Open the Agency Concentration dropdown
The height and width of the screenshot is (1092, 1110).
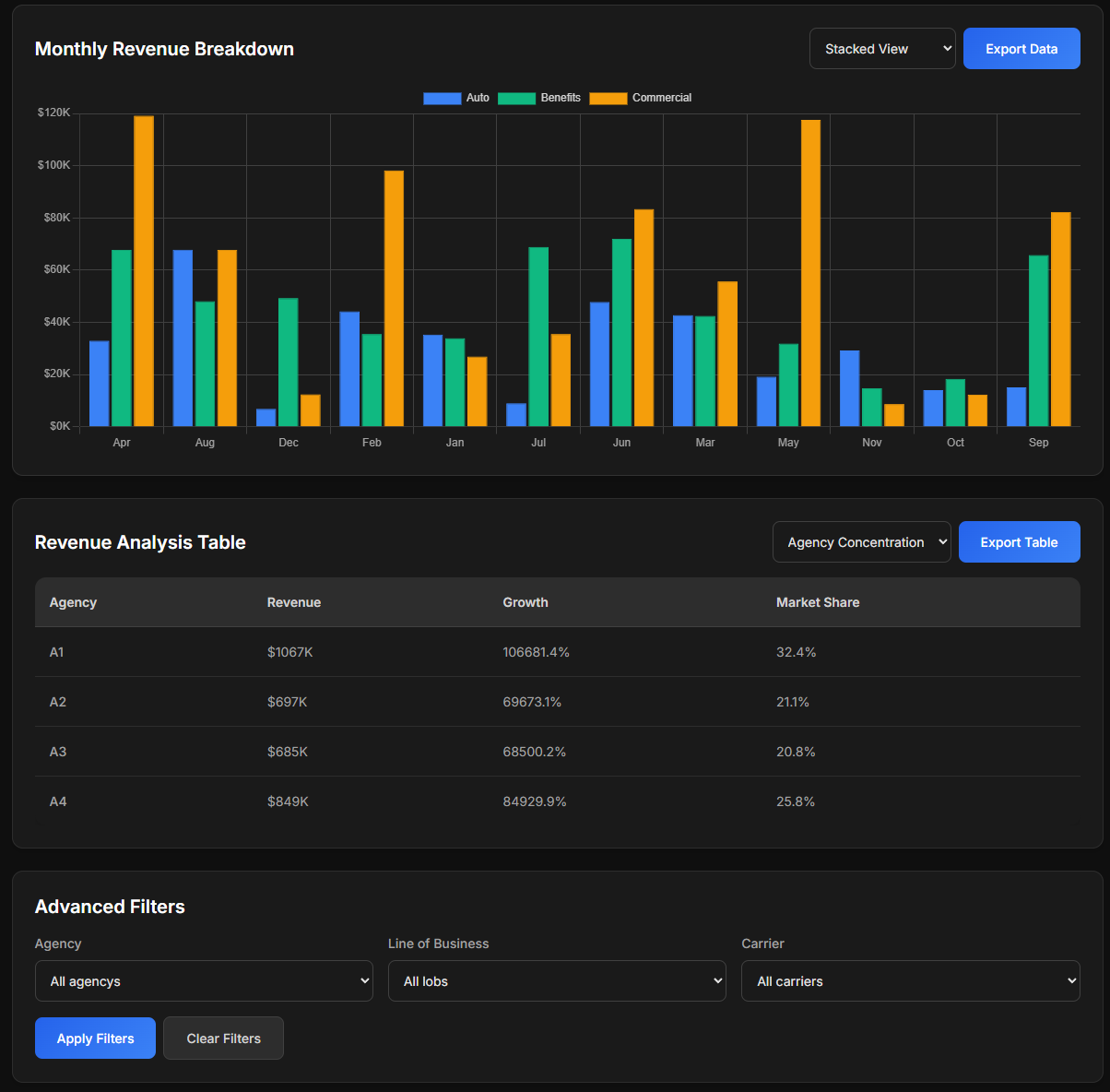click(861, 542)
